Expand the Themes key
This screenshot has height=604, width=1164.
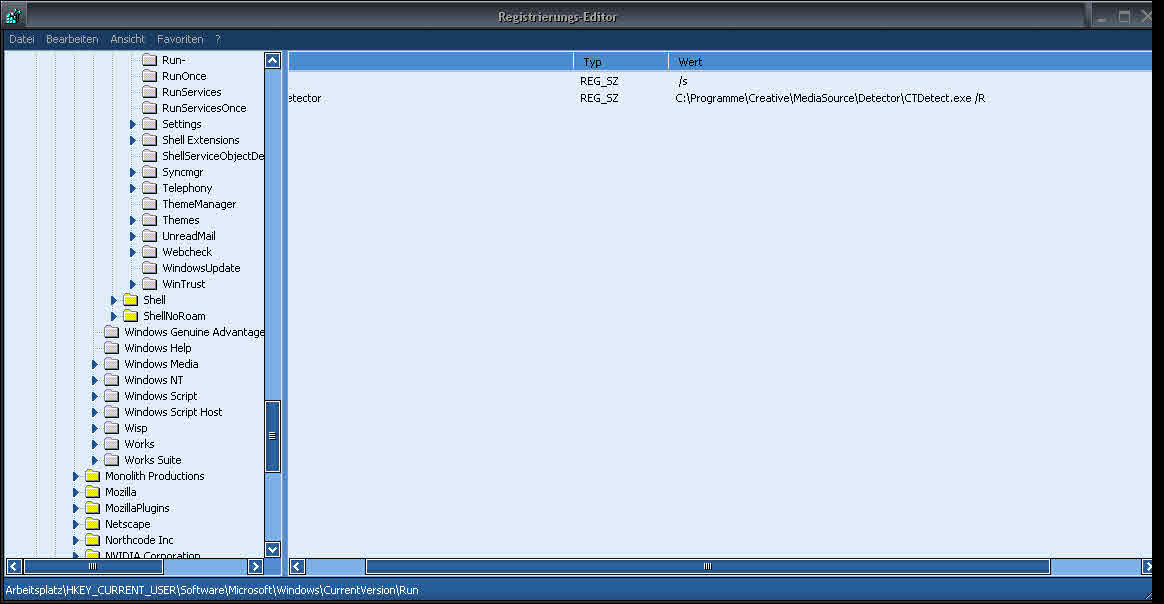click(133, 220)
